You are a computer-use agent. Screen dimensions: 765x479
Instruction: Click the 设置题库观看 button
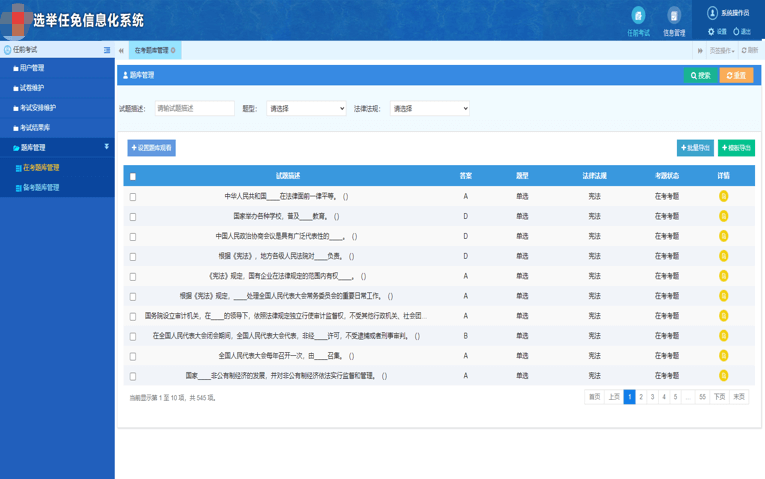151,148
